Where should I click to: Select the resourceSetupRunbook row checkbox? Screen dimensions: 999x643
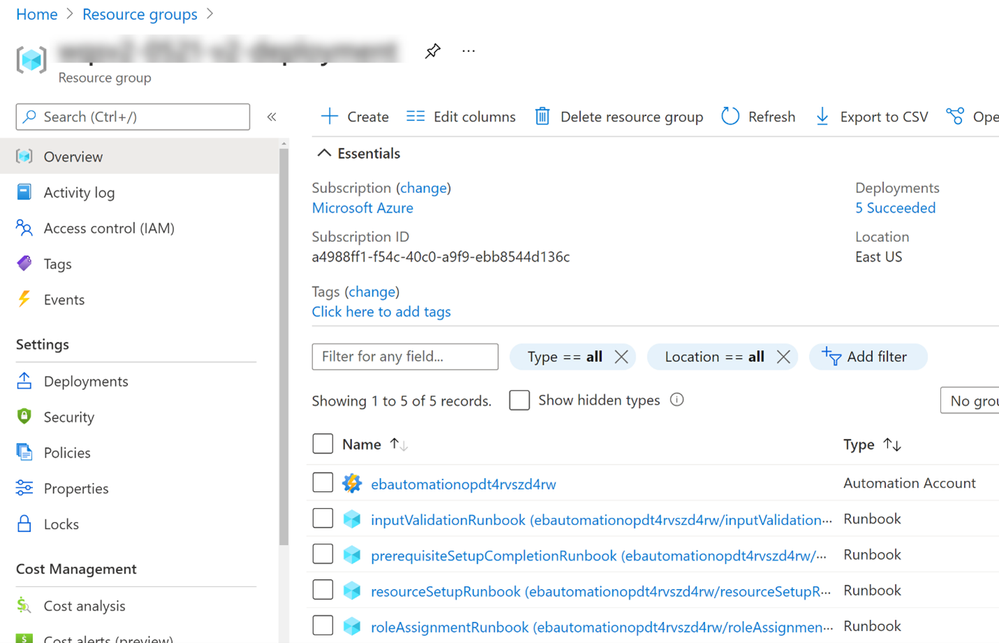click(x=323, y=589)
